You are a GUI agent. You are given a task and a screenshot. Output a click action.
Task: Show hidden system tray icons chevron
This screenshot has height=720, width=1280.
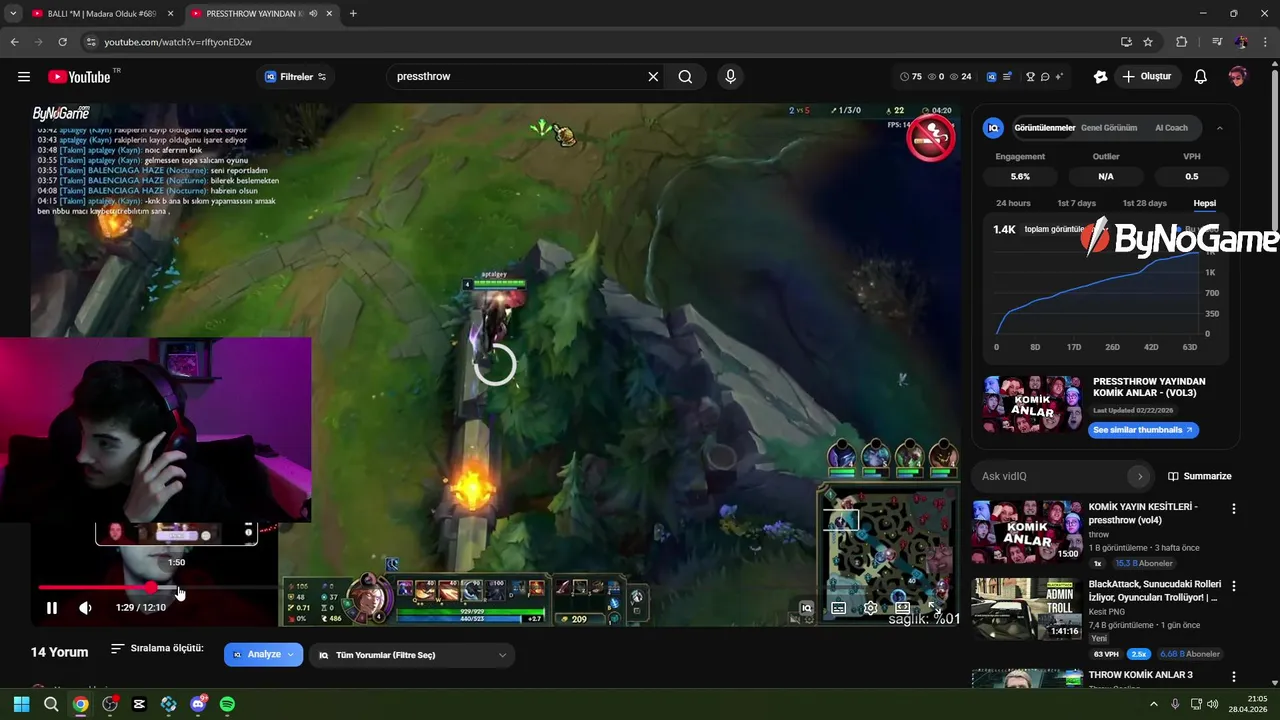[x=1154, y=704]
